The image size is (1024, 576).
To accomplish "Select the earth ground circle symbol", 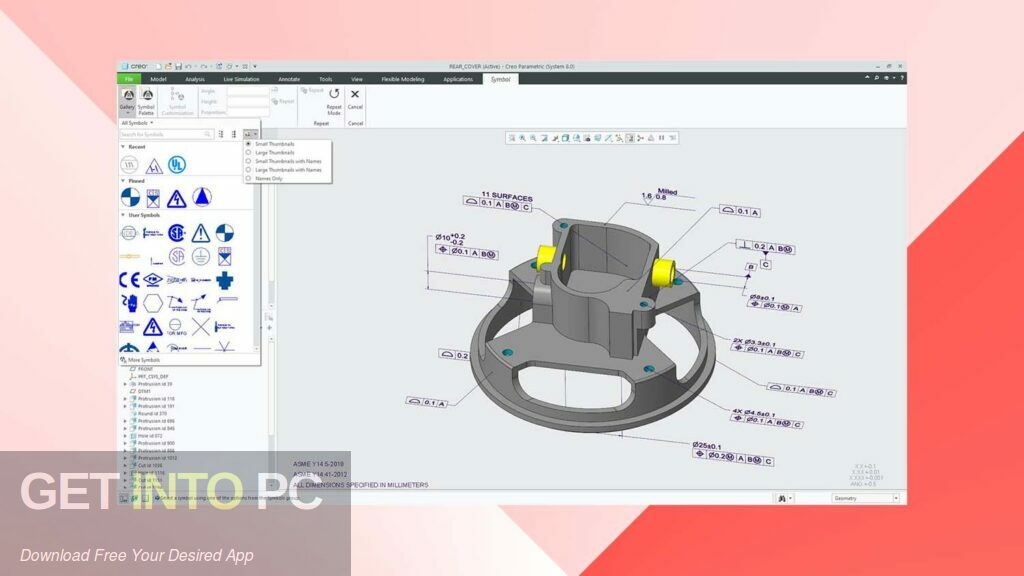I will 200,256.
